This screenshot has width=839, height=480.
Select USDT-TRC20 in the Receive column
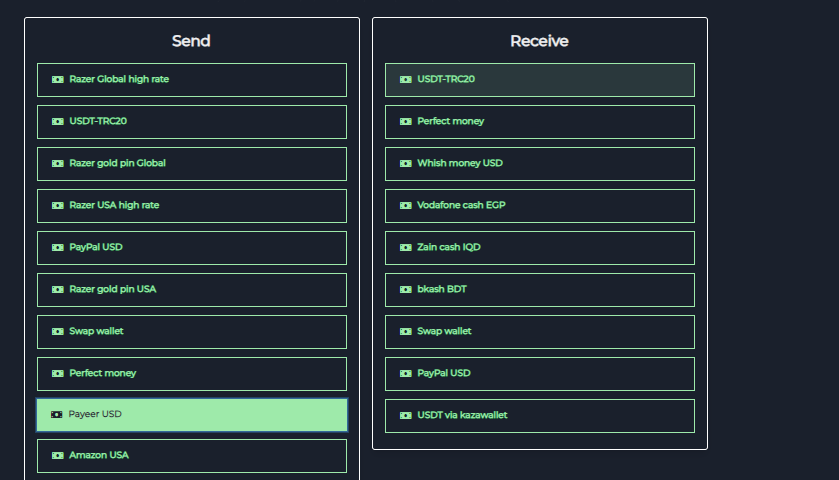tap(540, 80)
